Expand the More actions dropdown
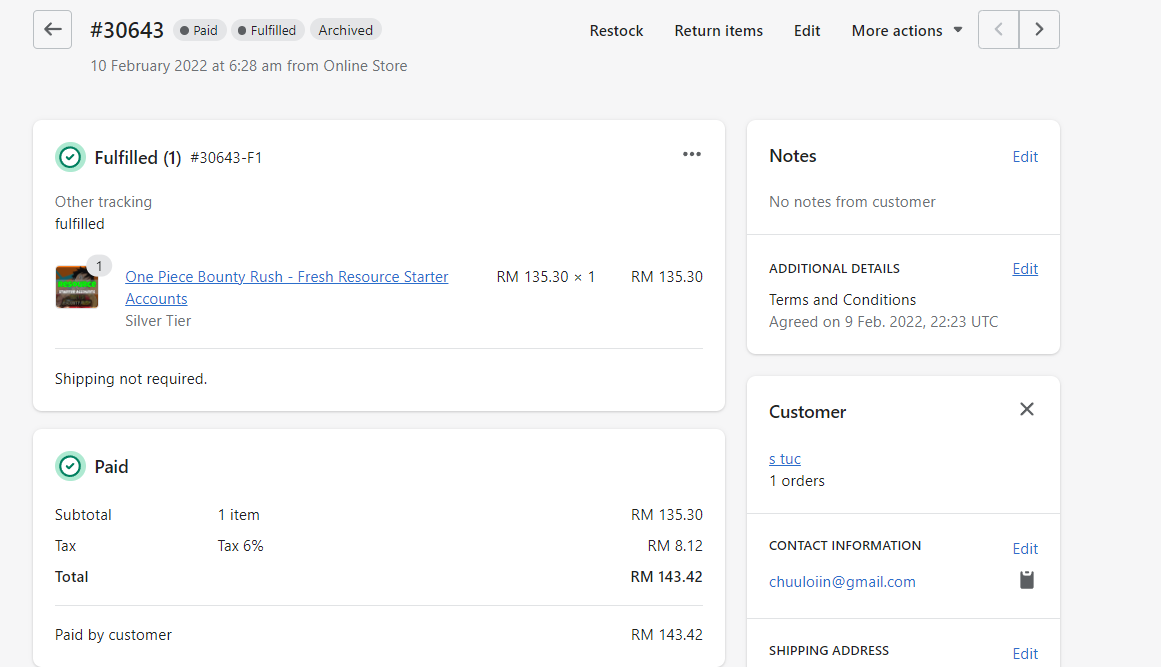The height and width of the screenshot is (667, 1161). (906, 30)
